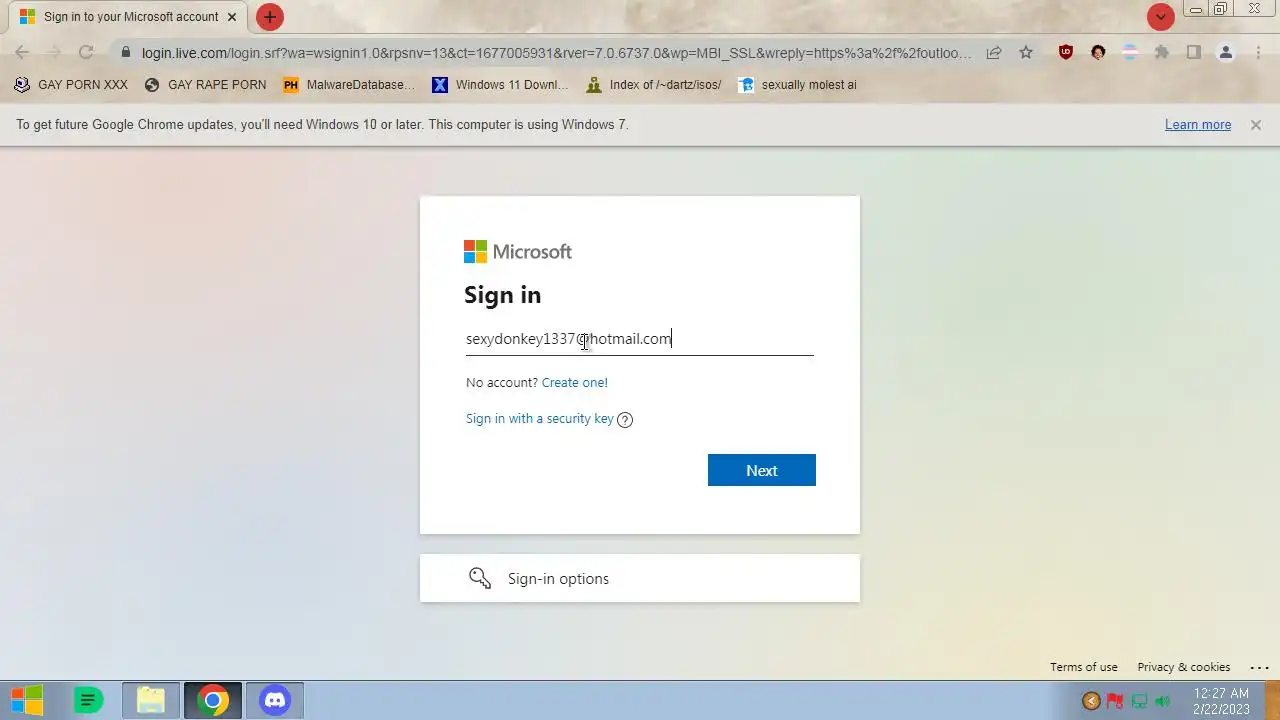Screen dimensions: 1280x720
Task: Open the Chrome profile menu
Action: (1226, 53)
